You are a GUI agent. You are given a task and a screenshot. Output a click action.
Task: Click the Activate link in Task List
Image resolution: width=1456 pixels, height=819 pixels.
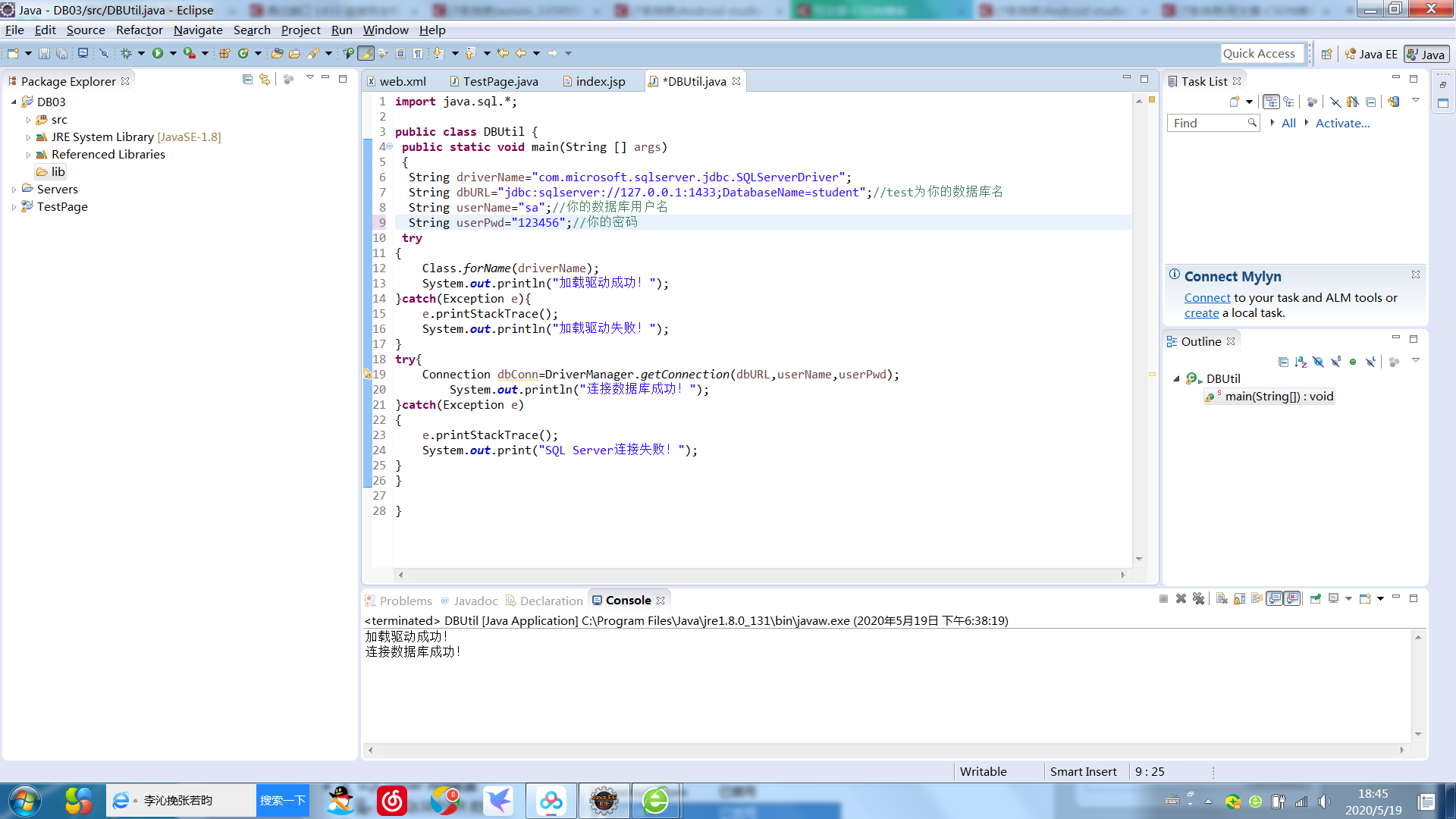coord(1342,123)
